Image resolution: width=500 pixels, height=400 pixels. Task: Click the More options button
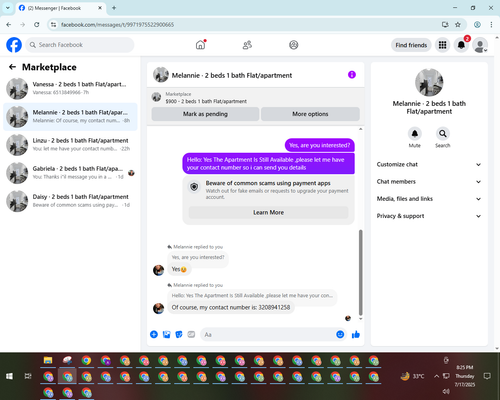click(310, 114)
